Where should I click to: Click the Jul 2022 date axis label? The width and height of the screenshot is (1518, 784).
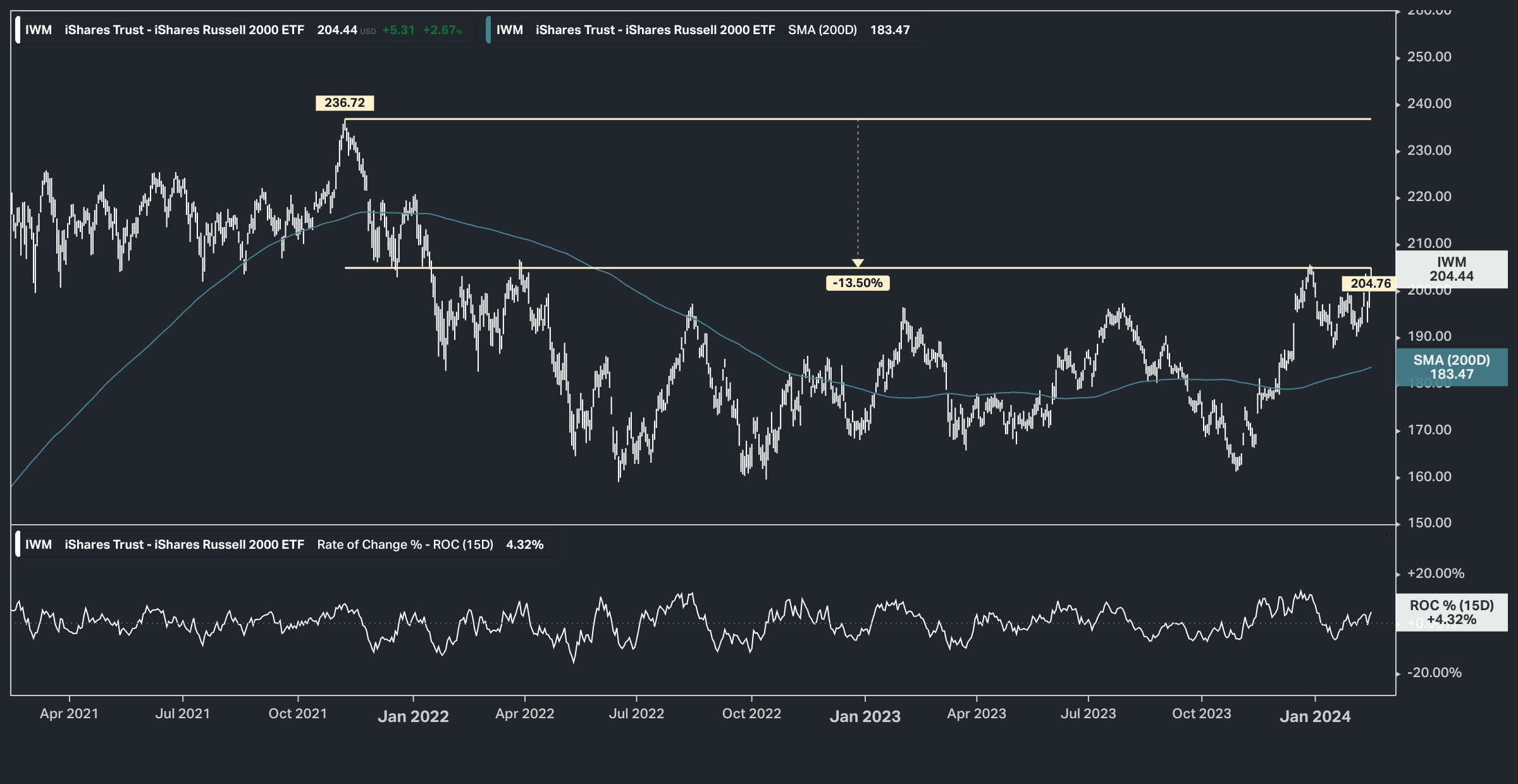(636, 714)
